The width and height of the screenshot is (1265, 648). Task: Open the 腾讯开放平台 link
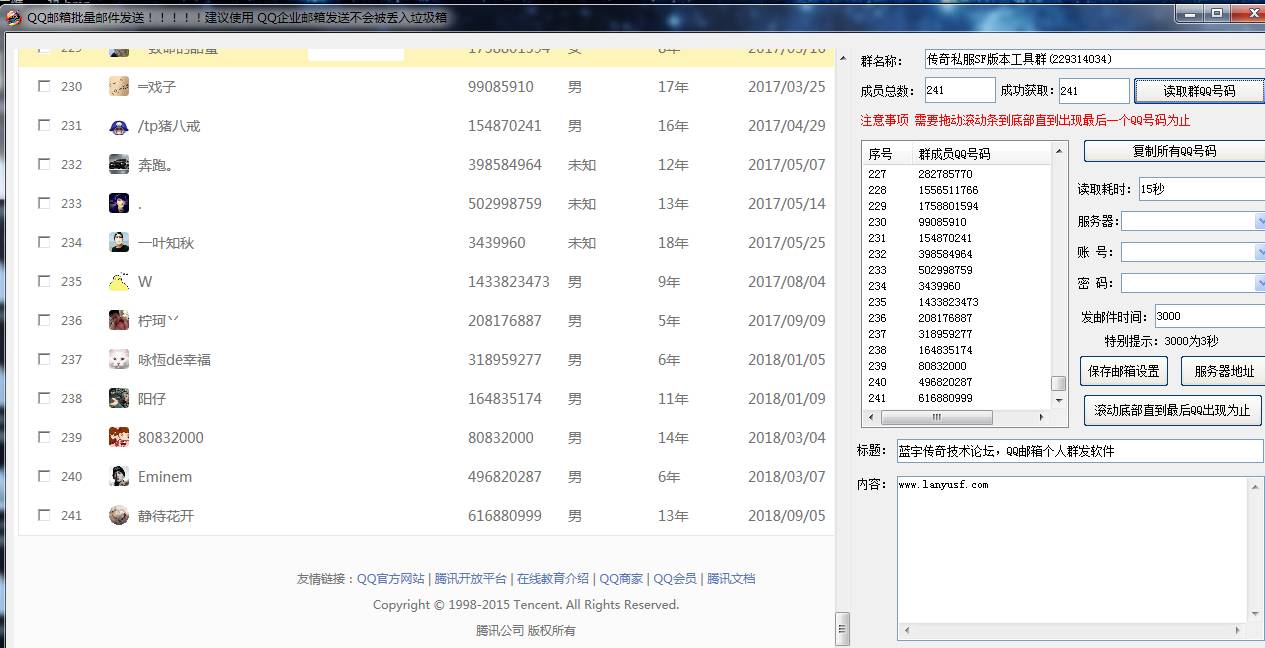click(x=470, y=579)
